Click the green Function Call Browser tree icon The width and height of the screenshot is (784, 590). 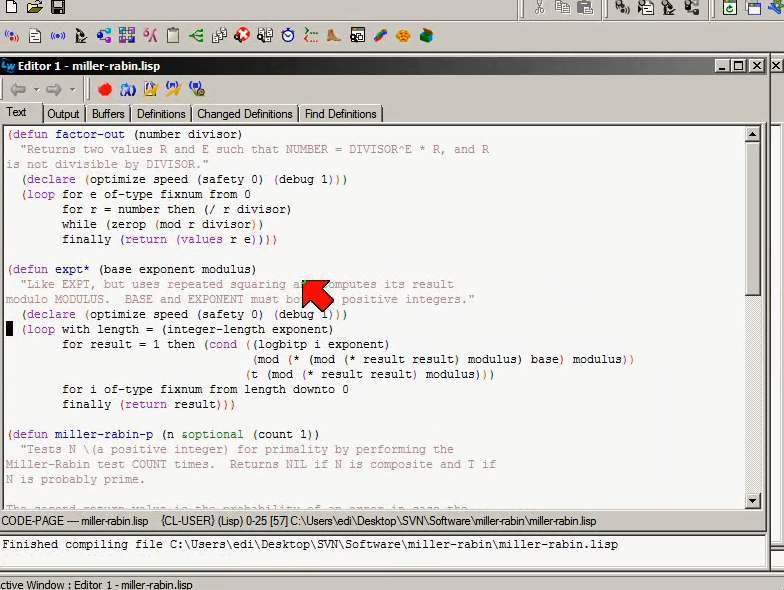(196, 36)
